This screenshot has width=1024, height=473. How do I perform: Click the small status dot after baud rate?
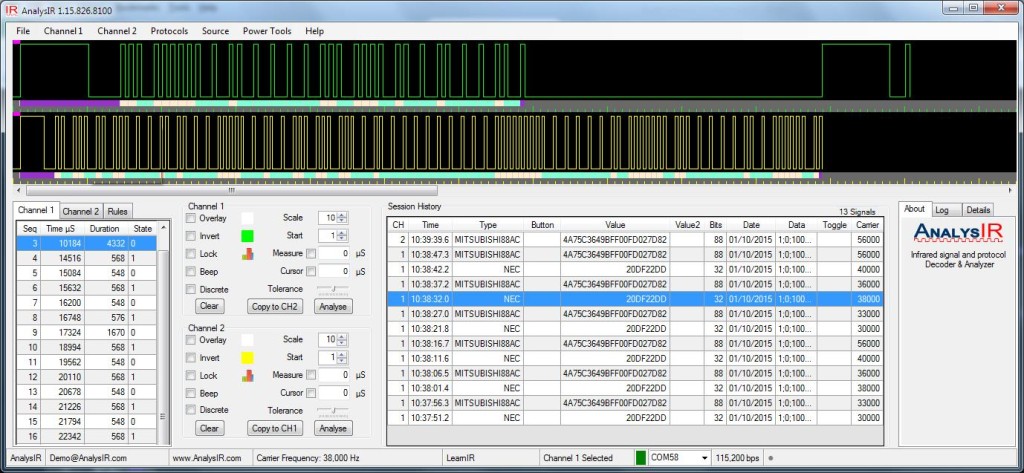771,458
